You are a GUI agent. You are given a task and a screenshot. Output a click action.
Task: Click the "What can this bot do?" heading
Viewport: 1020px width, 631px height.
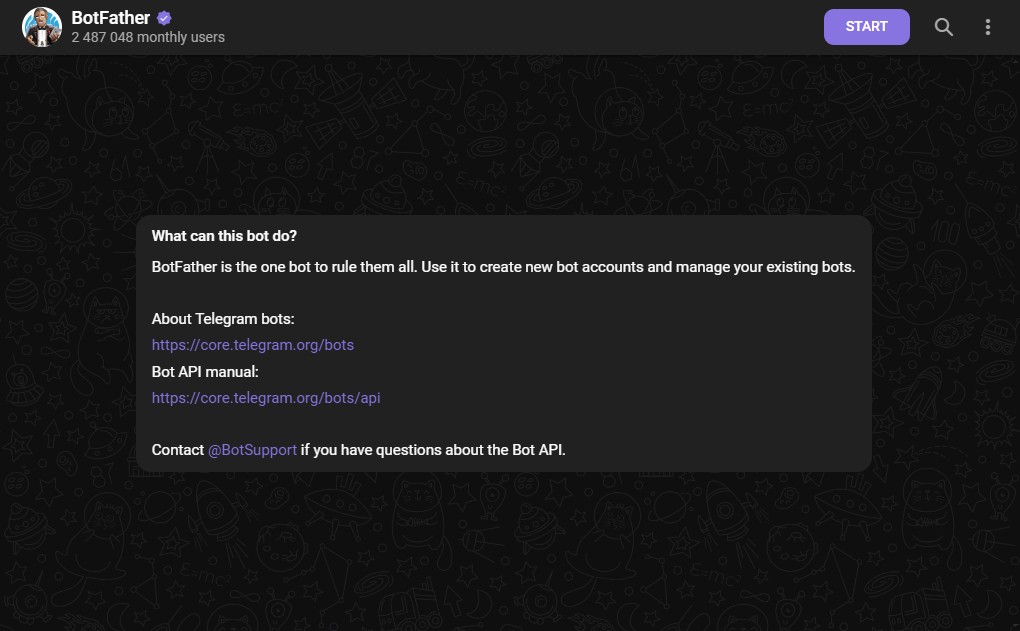click(x=224, y=236)
